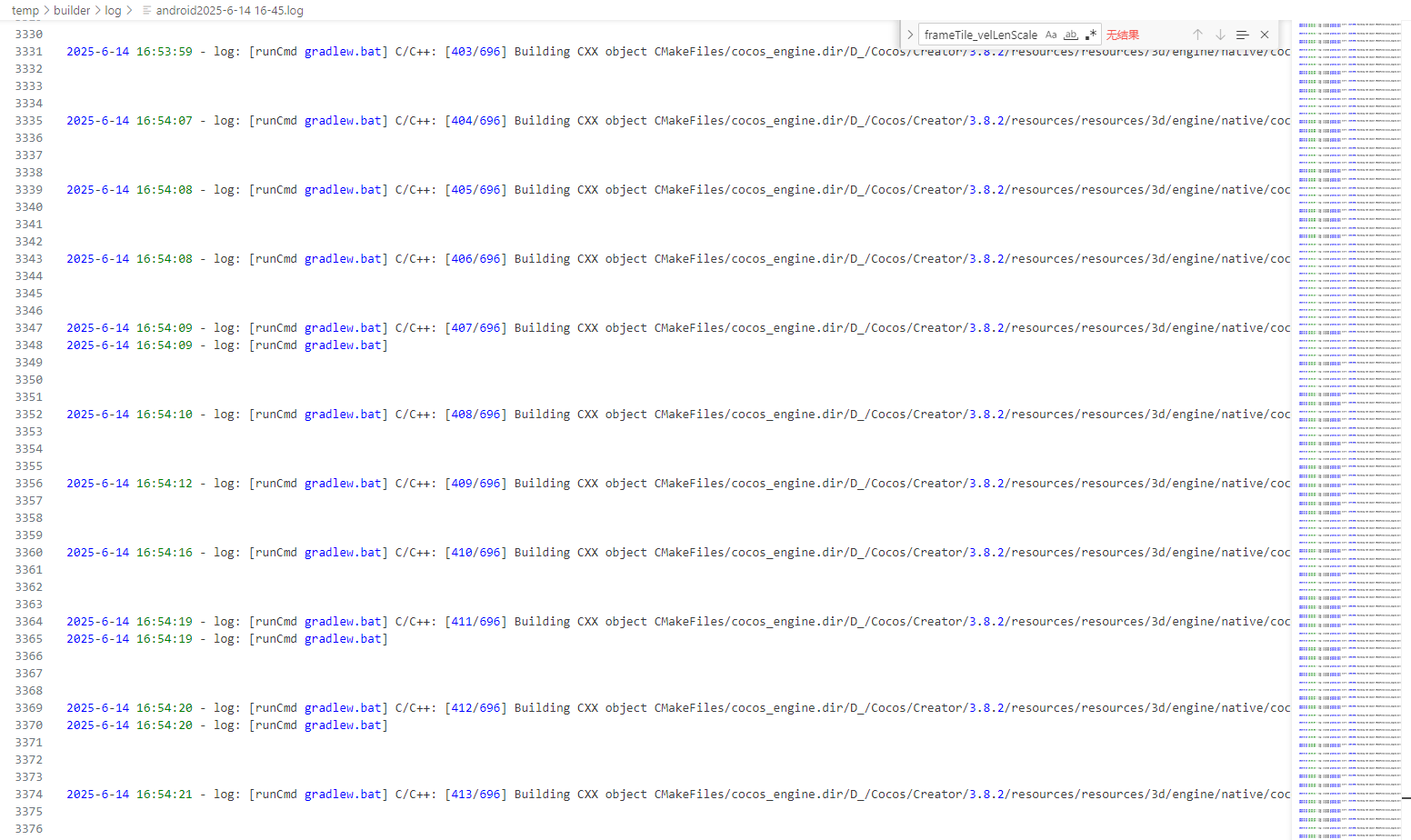Click the "[408/696]" build counter

[x=476, y=415]
